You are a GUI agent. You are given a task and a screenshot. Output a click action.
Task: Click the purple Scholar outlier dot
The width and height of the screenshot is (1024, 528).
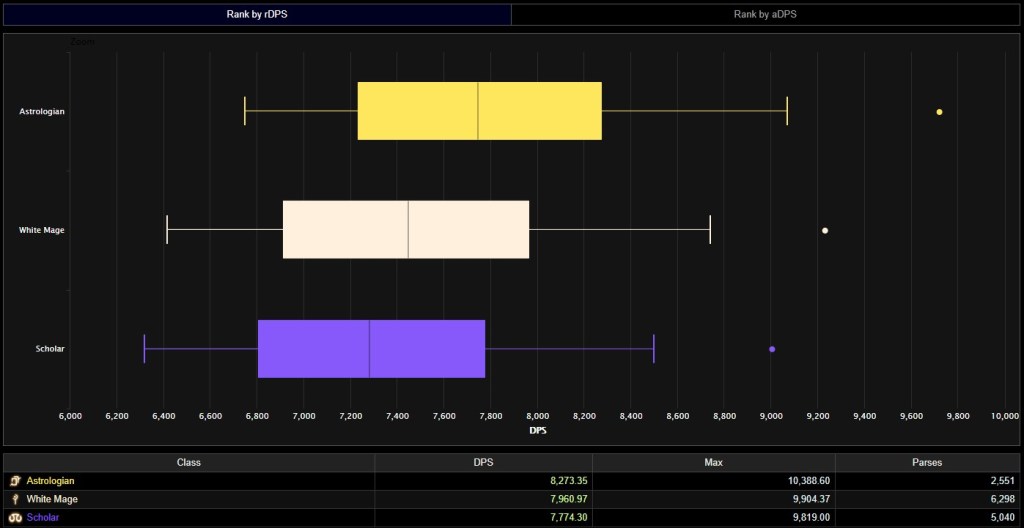pyautogui.click(x=772, y=349)
